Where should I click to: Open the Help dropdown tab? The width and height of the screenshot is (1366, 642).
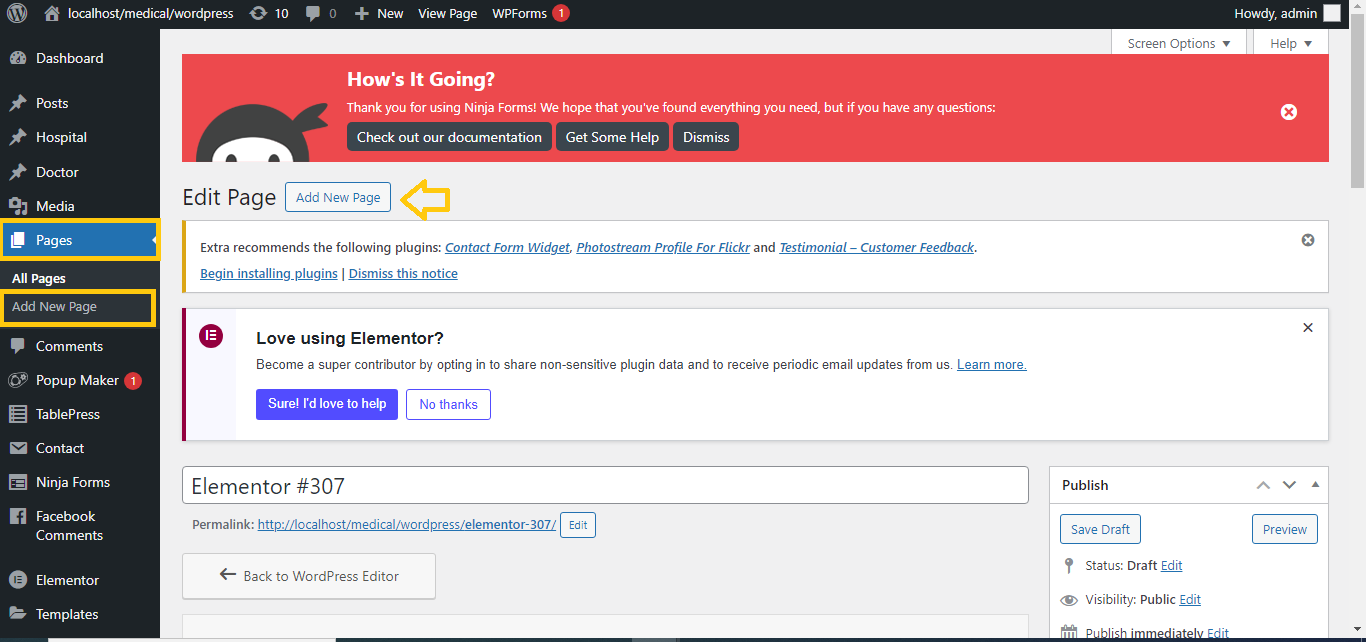click(1291, 43)
